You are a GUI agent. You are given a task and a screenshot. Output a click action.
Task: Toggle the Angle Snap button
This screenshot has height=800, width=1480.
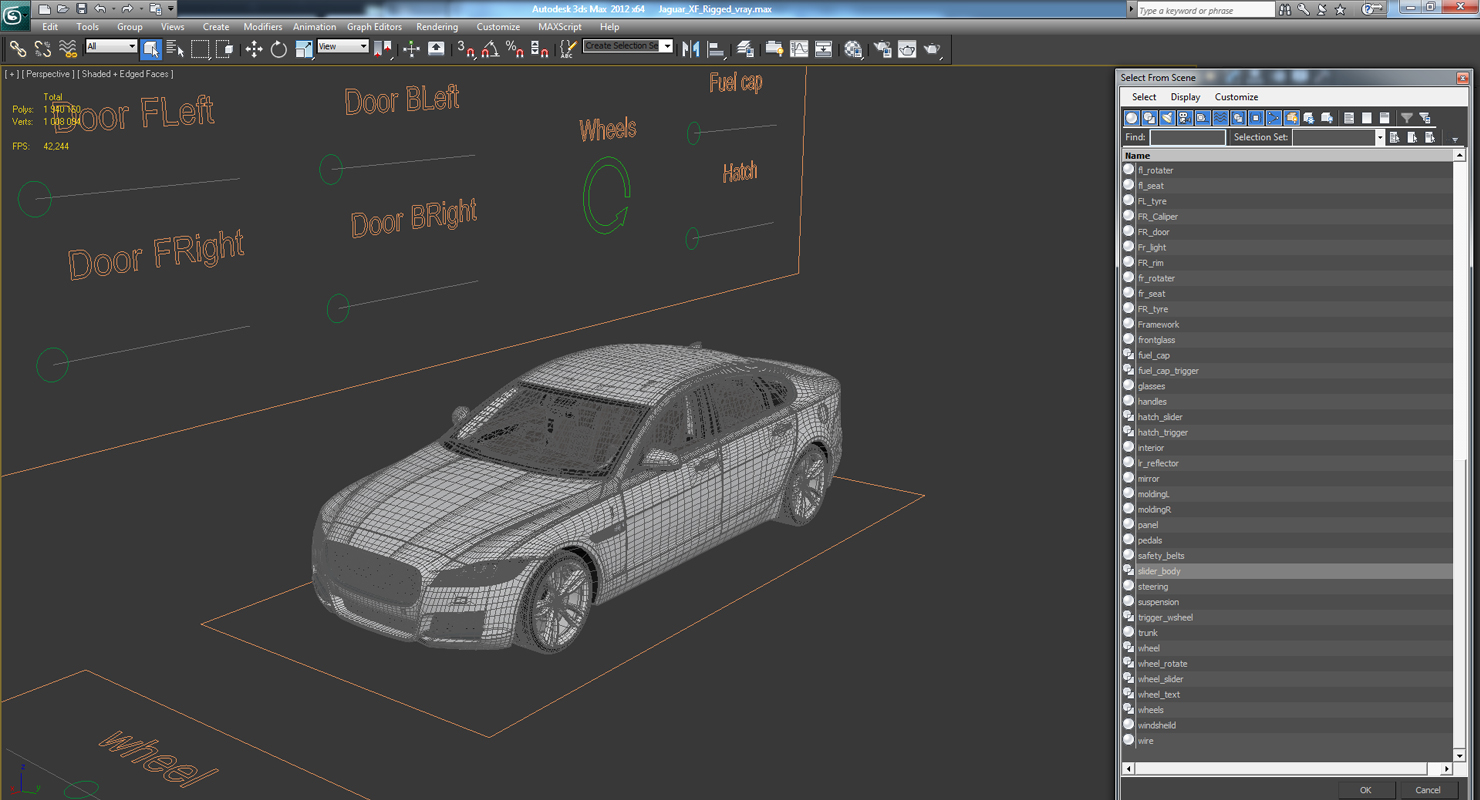tap(490, 48)
